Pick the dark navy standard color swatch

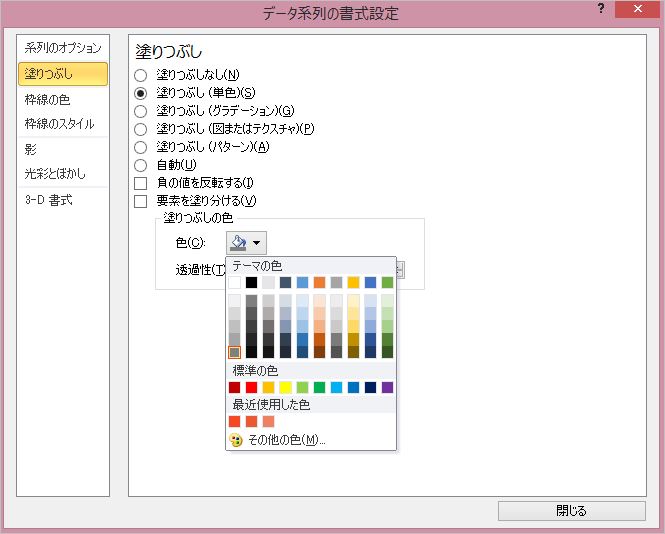pos(370,387)
